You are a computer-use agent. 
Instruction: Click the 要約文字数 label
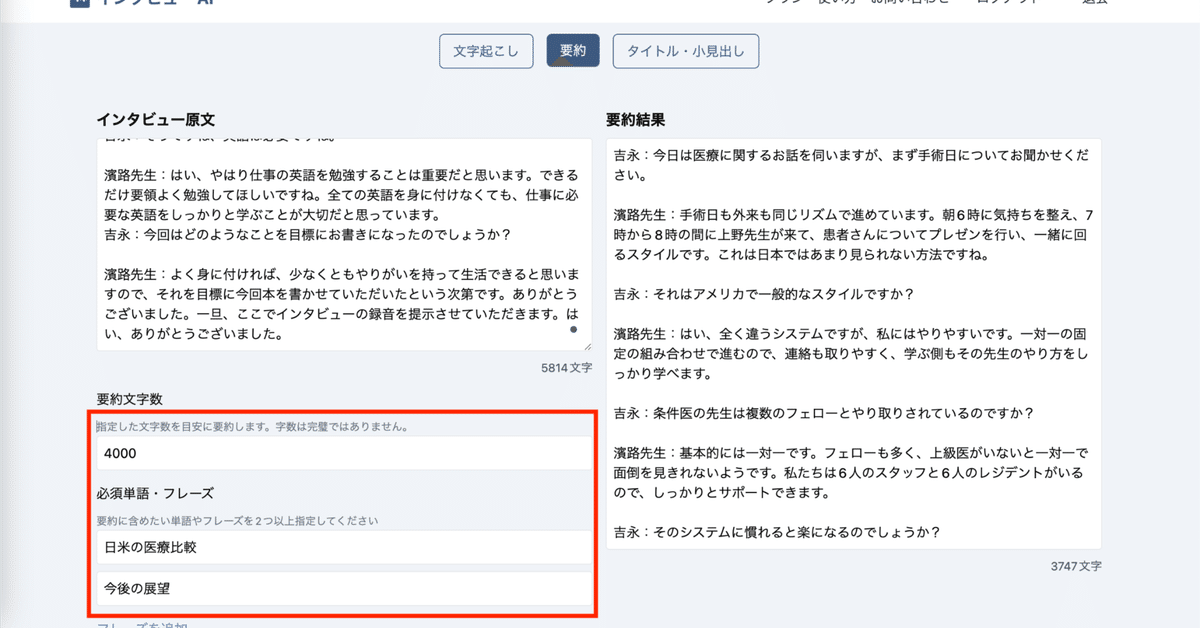(x=130, y=399)
